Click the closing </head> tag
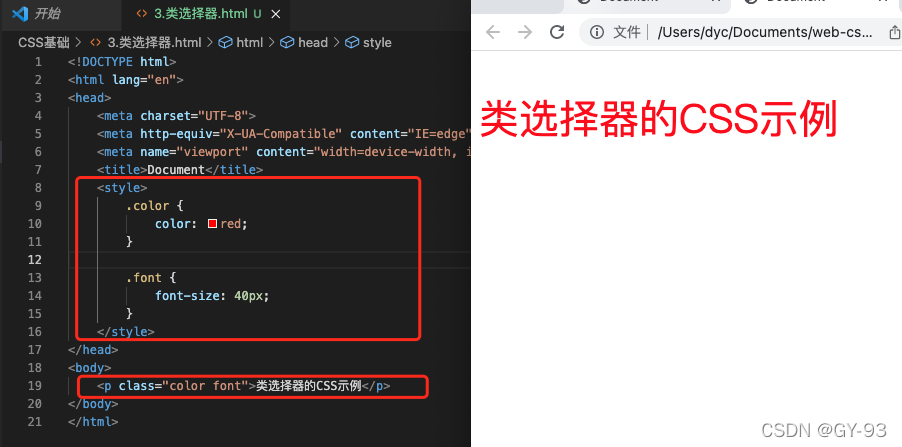The image size is (902, 447). [x=93, y=349]
